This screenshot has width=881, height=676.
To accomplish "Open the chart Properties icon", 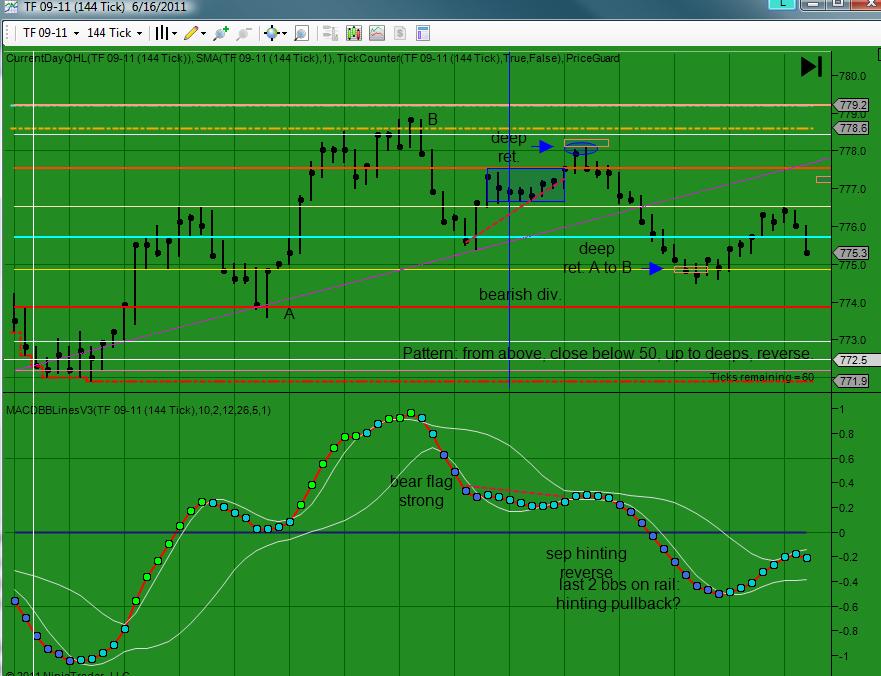I will [423, 34].
